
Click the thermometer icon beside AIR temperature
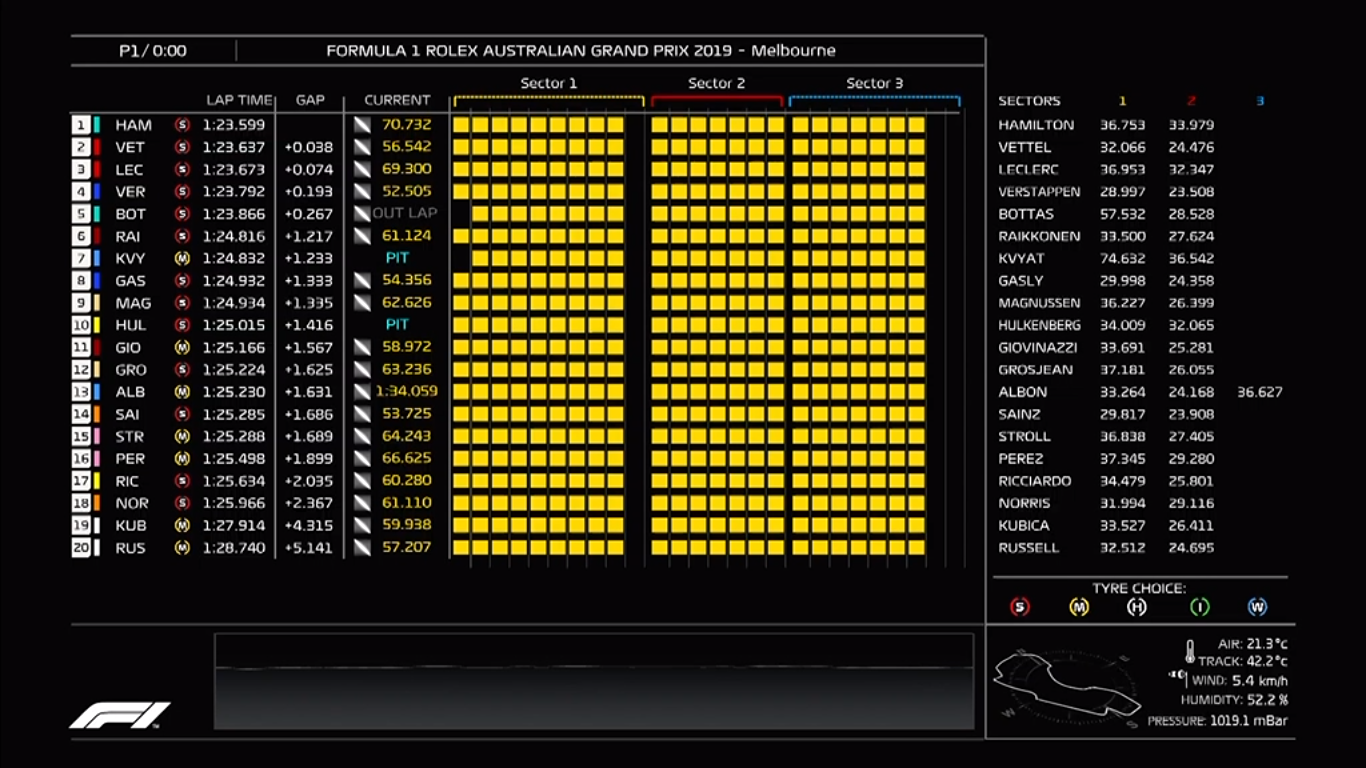click(1190, 653)
